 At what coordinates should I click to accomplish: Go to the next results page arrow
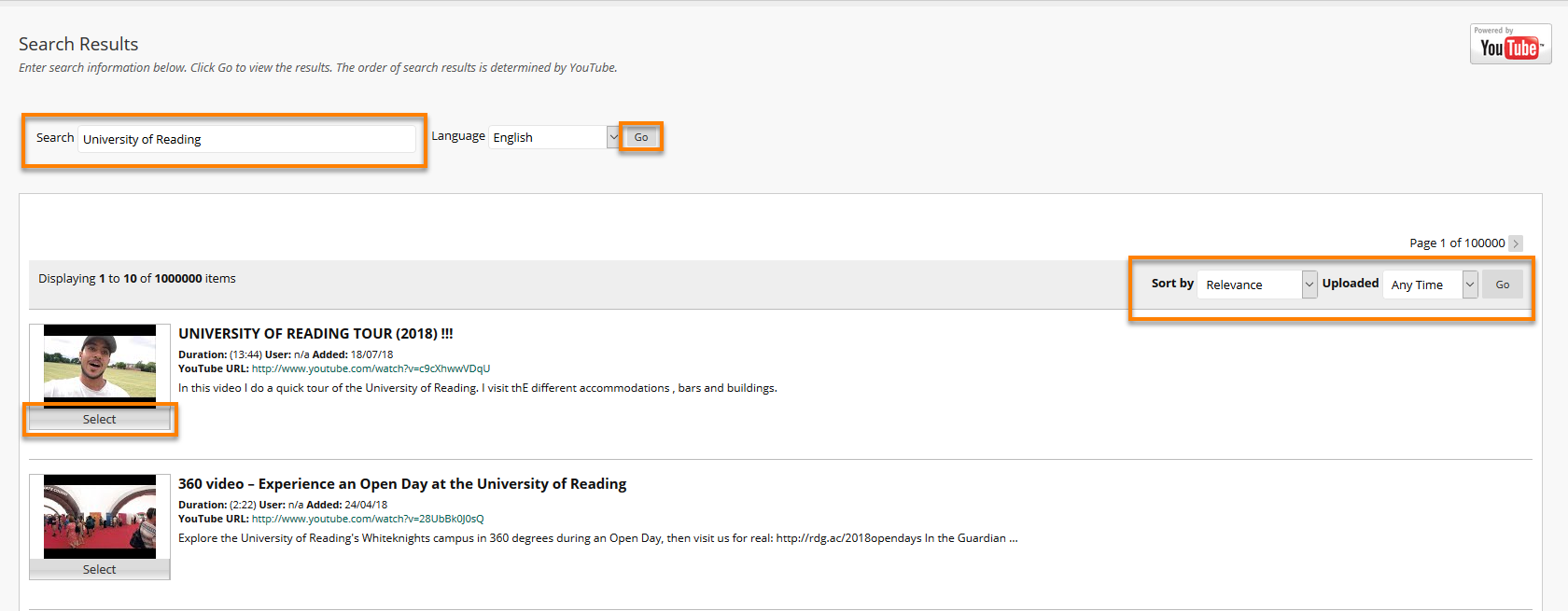pos(1516,243)
